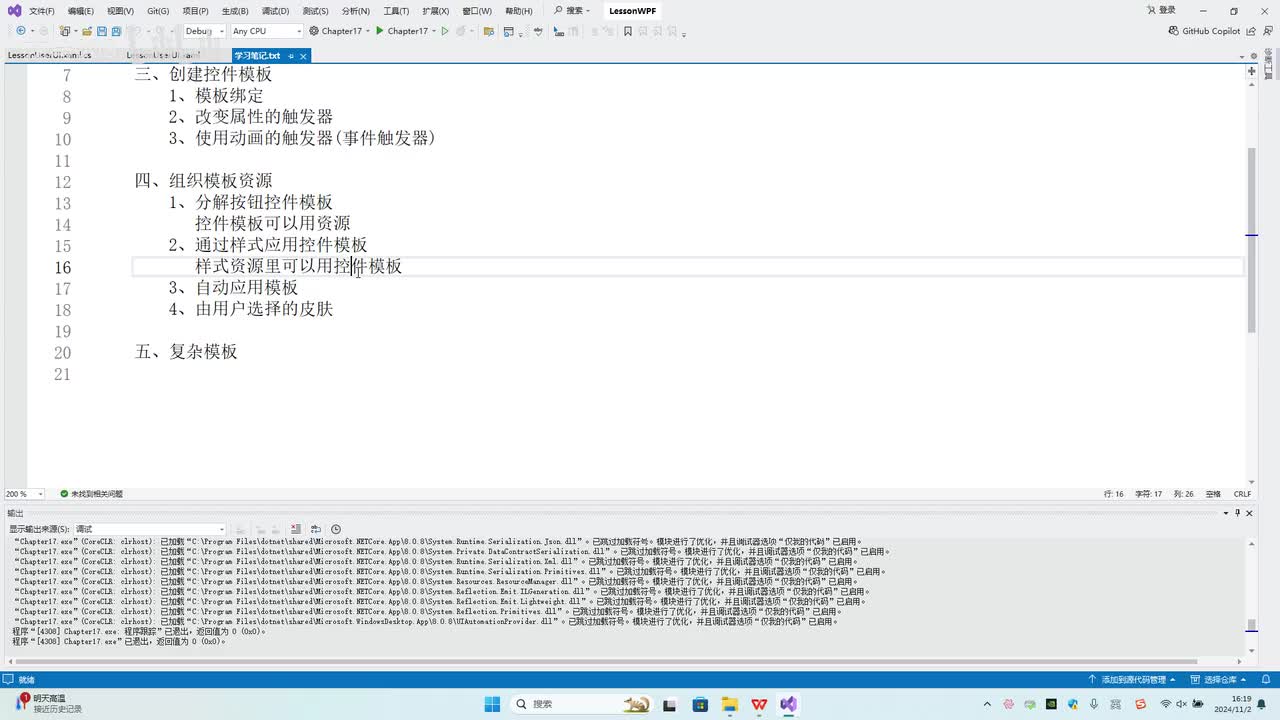Toggle word wrap in output pane
The height and width of the screenshot is (720, 1280).
pyautogui.click(x=316, y=529)
